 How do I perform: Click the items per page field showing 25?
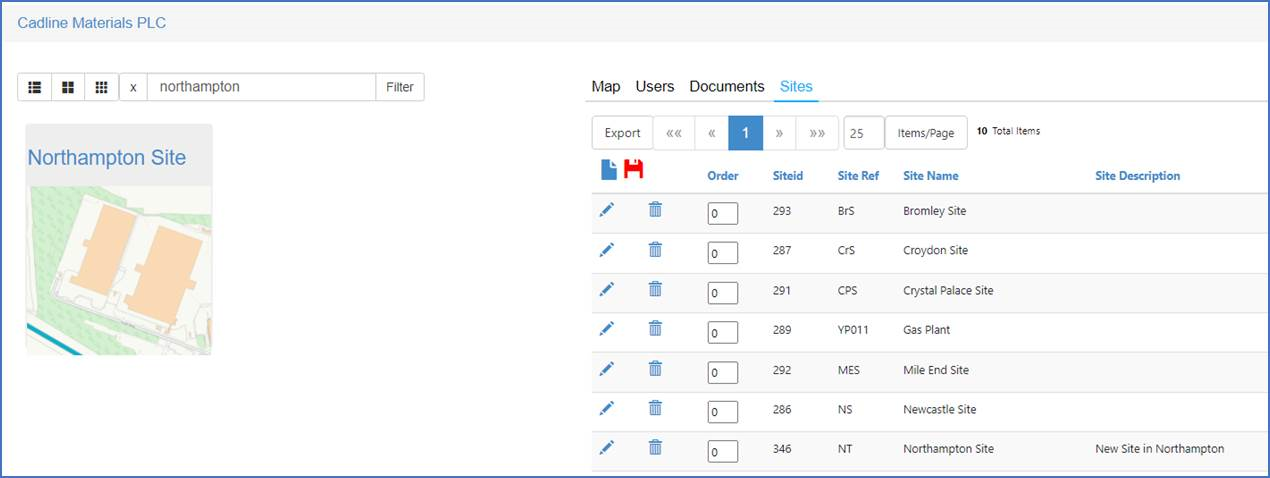click(x=864, y=133)
